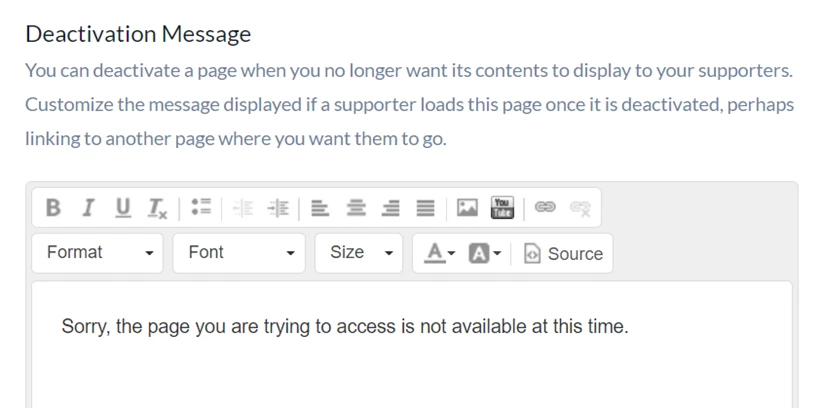Align text to the left
This screenshot has height=408, width=820.
[320, 208]
